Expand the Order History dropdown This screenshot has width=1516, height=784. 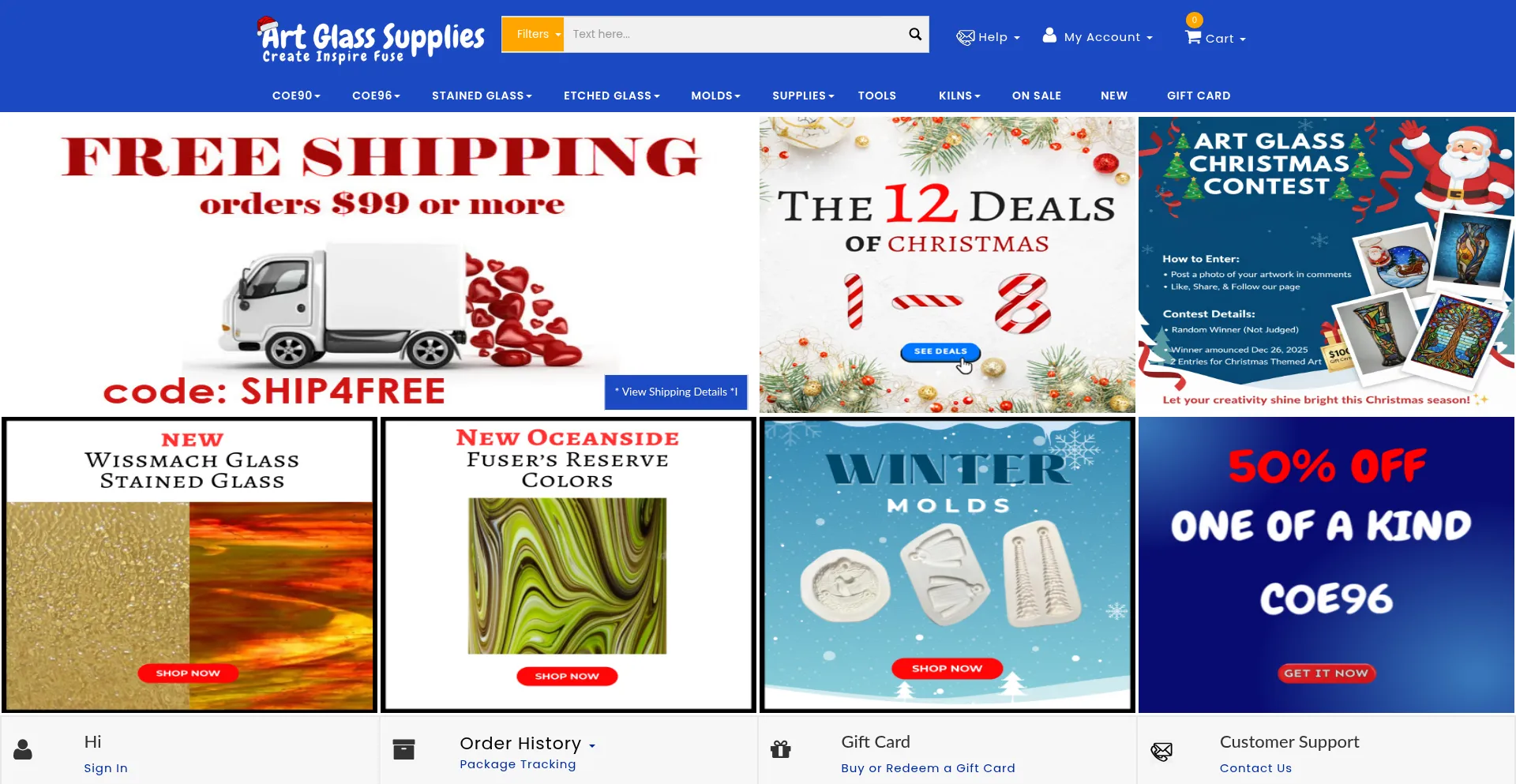coord(591,745)
